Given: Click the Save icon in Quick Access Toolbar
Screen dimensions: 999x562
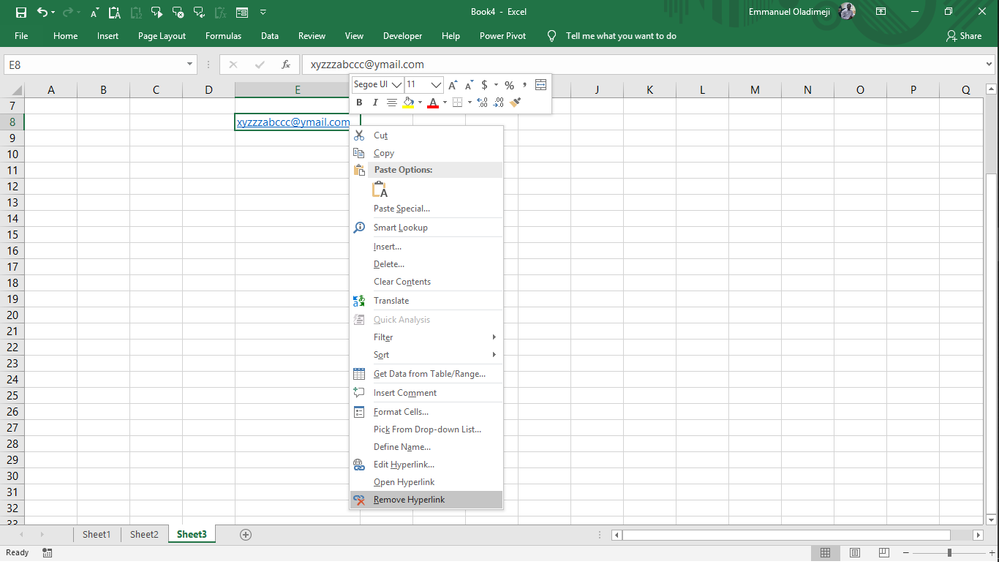Looking at the screenshot, I should click(x=21, y=12).
